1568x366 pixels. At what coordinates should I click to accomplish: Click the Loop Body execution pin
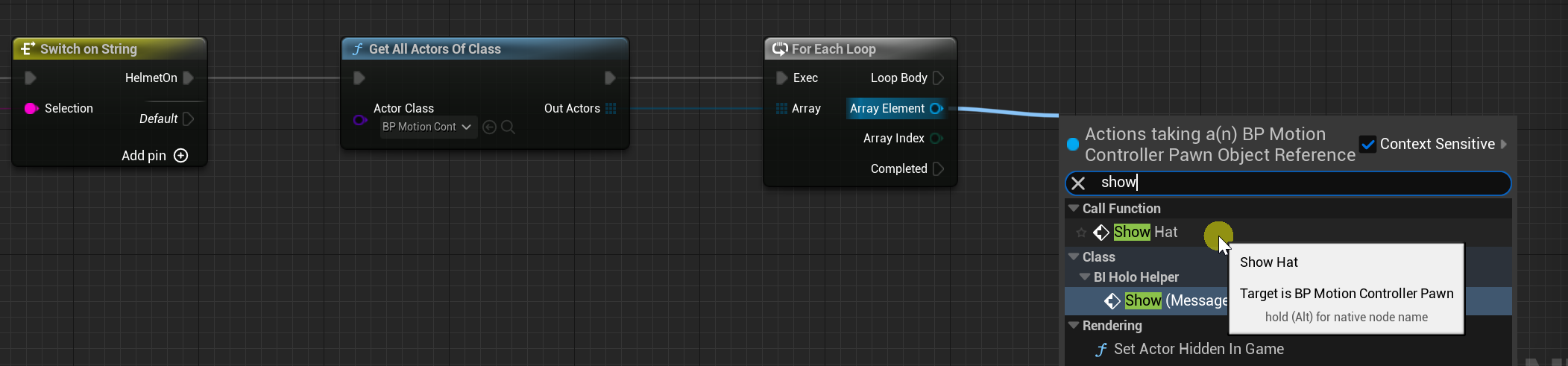pos(938,78)
